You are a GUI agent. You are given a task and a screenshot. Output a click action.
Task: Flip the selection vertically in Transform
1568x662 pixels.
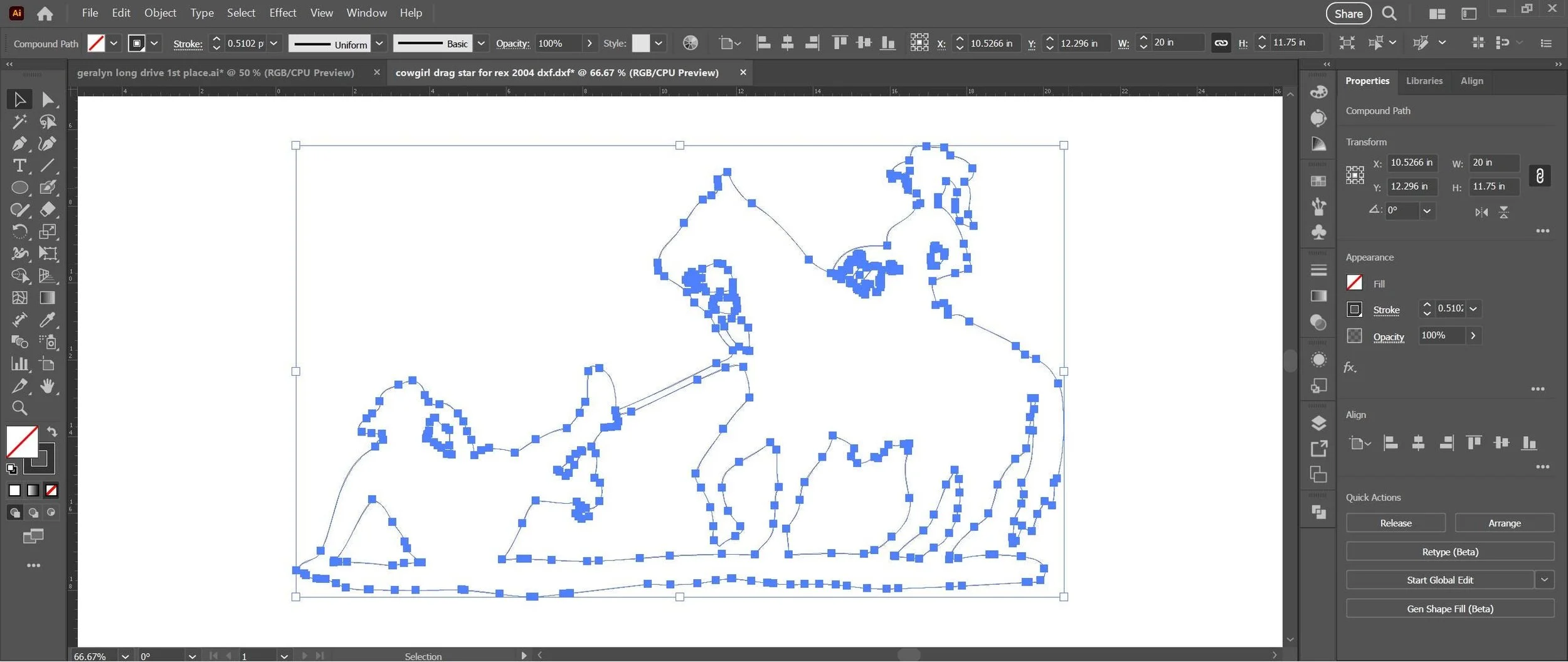point(1504,213)
